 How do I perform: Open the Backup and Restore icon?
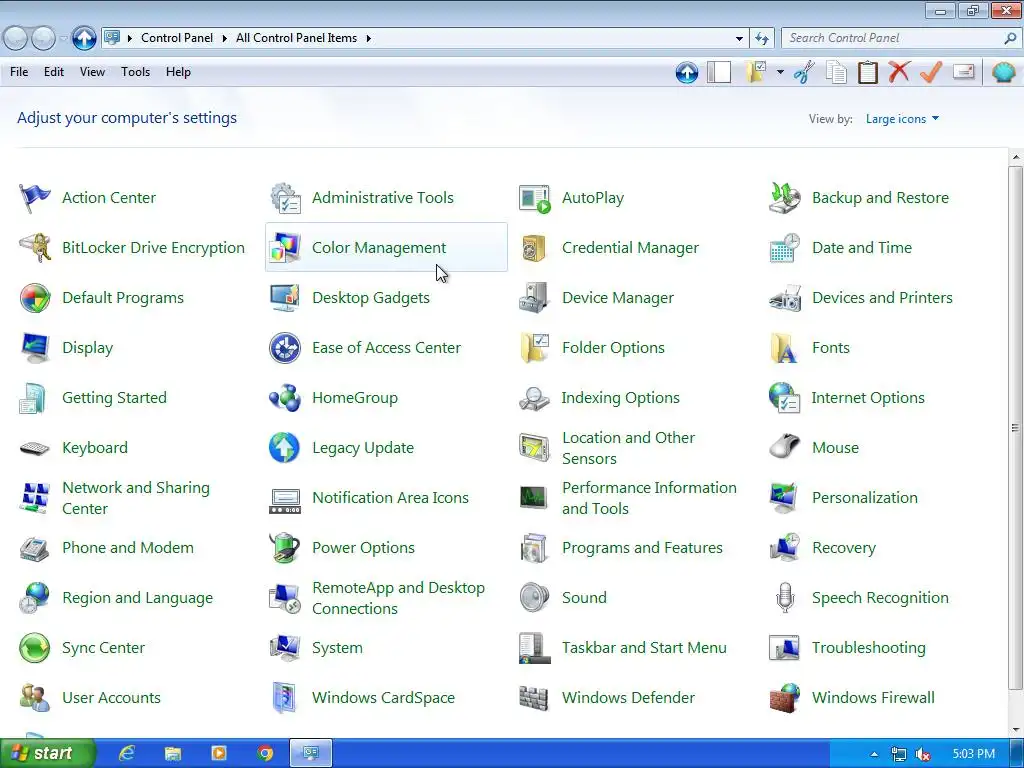[x=784, y=198]
